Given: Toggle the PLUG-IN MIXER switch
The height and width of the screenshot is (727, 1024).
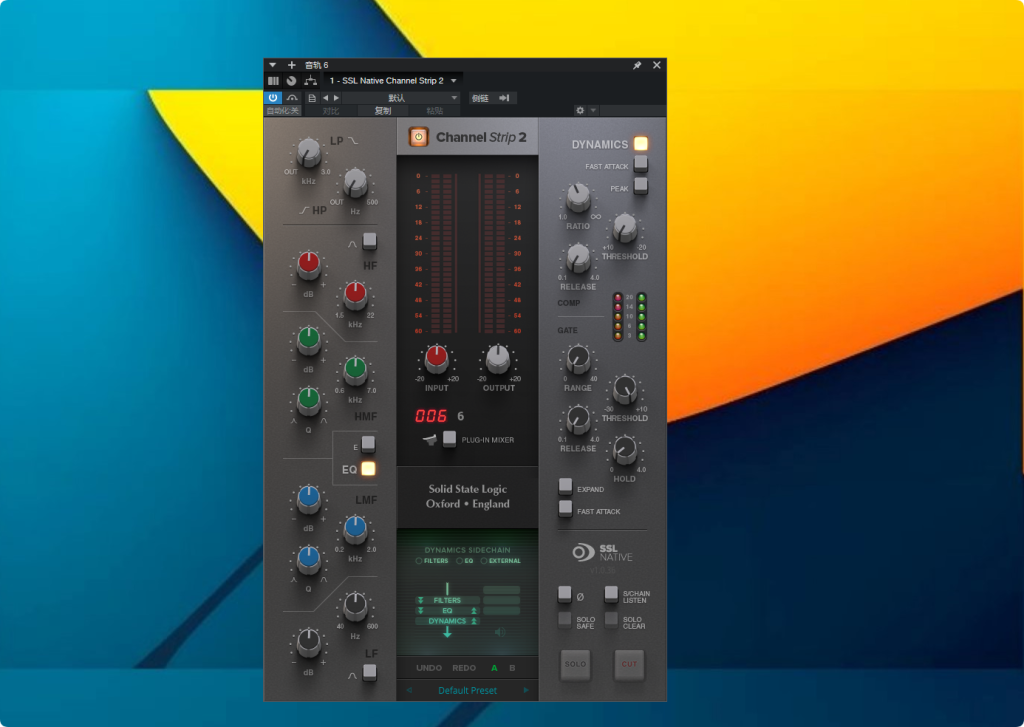Looking at the screenshot, I should pos(449,439).
